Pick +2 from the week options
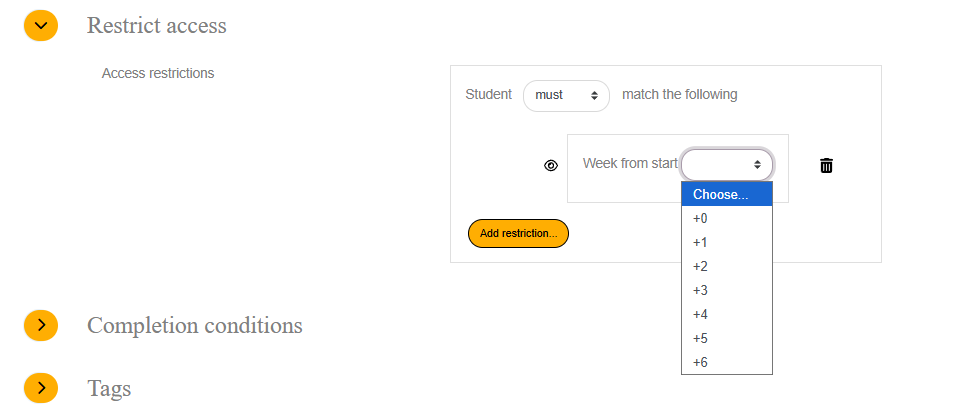 click(x=727, y=266)
